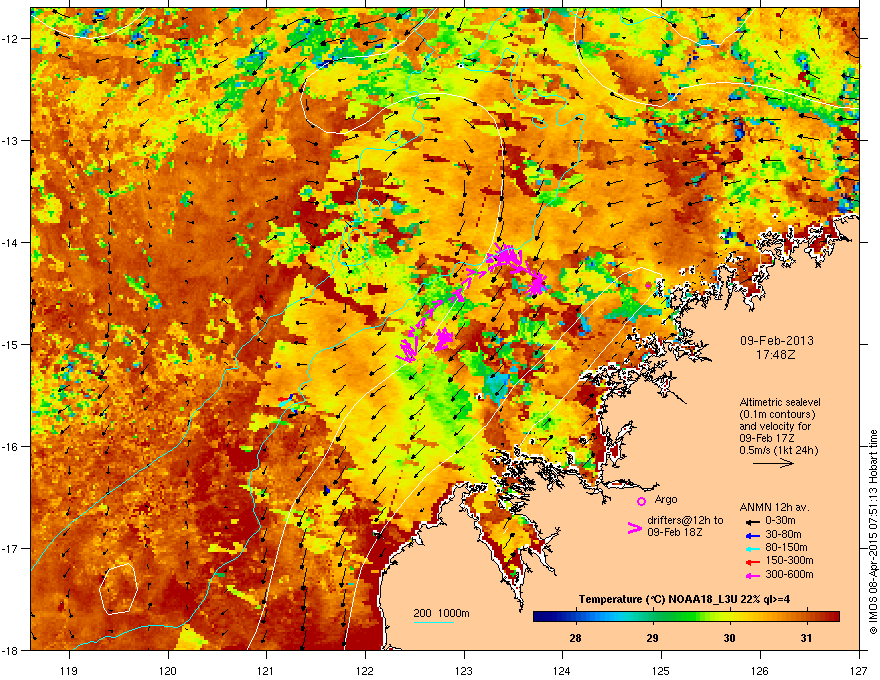Viewport: 880px width, 680px height.
Task: Click the dark red end of the color bar
Action: click(x=833, y=617)
